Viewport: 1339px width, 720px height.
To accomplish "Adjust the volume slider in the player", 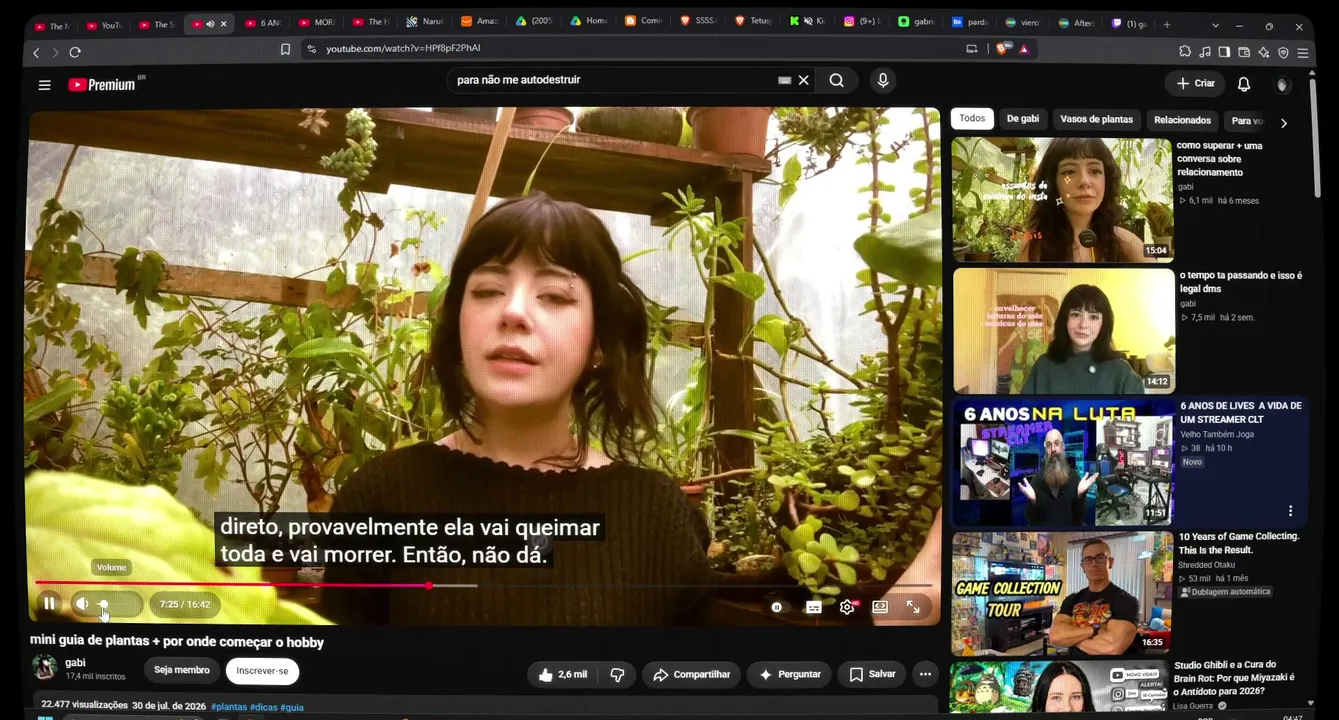I will 116,604.
